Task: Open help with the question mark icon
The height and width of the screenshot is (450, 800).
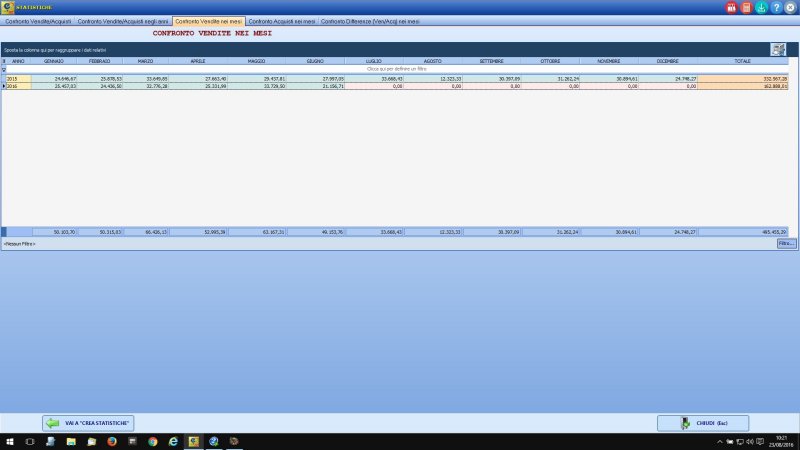Action: (776, 7)
